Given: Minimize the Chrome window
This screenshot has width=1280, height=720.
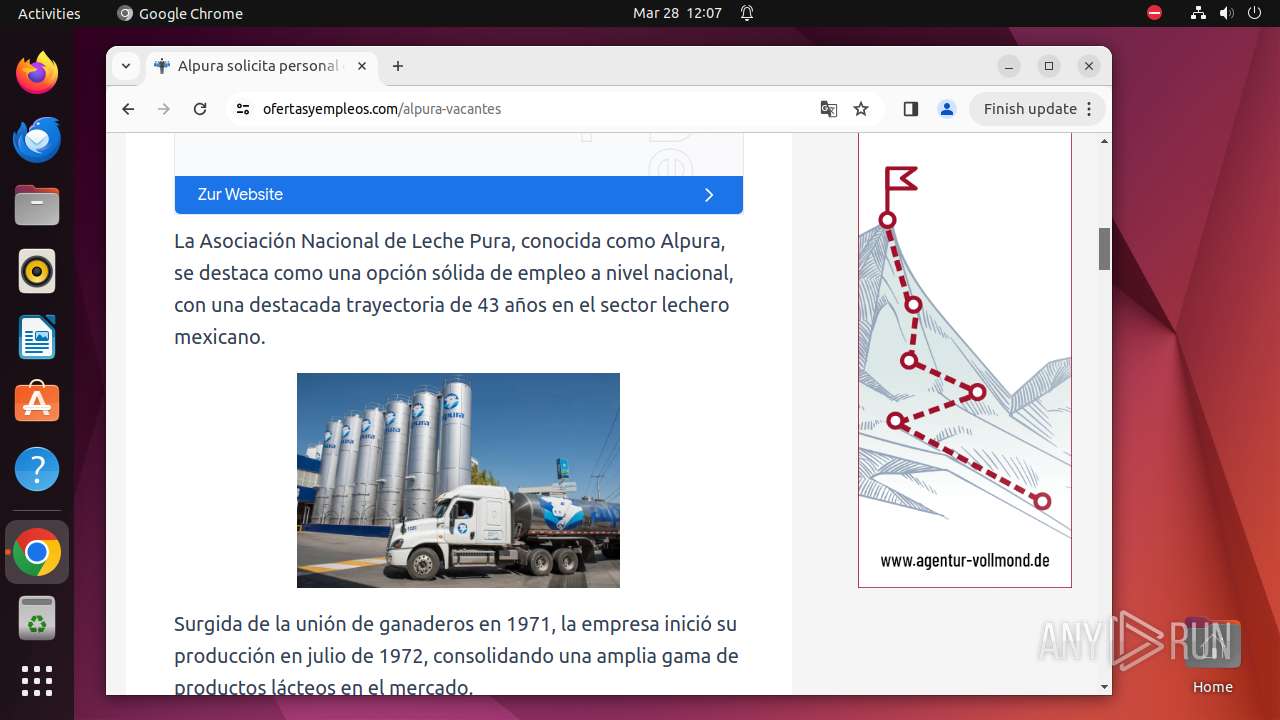Looking at the screenshot, I should coord(1009,66).
